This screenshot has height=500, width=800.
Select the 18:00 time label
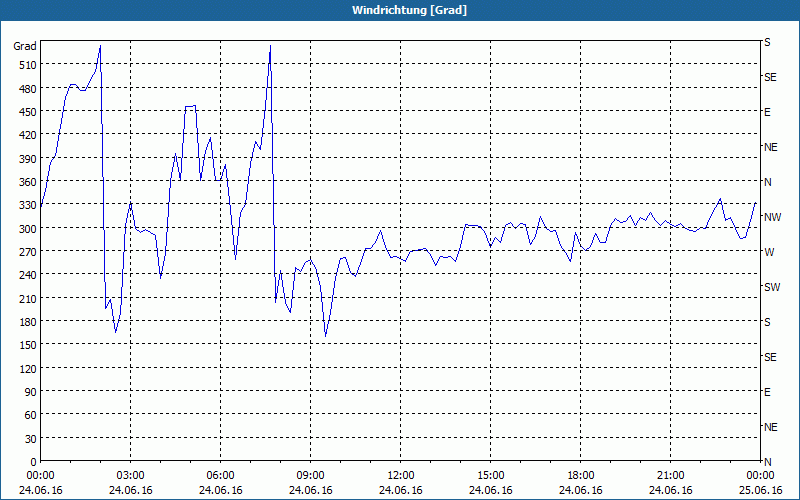[x=581, y=476]
